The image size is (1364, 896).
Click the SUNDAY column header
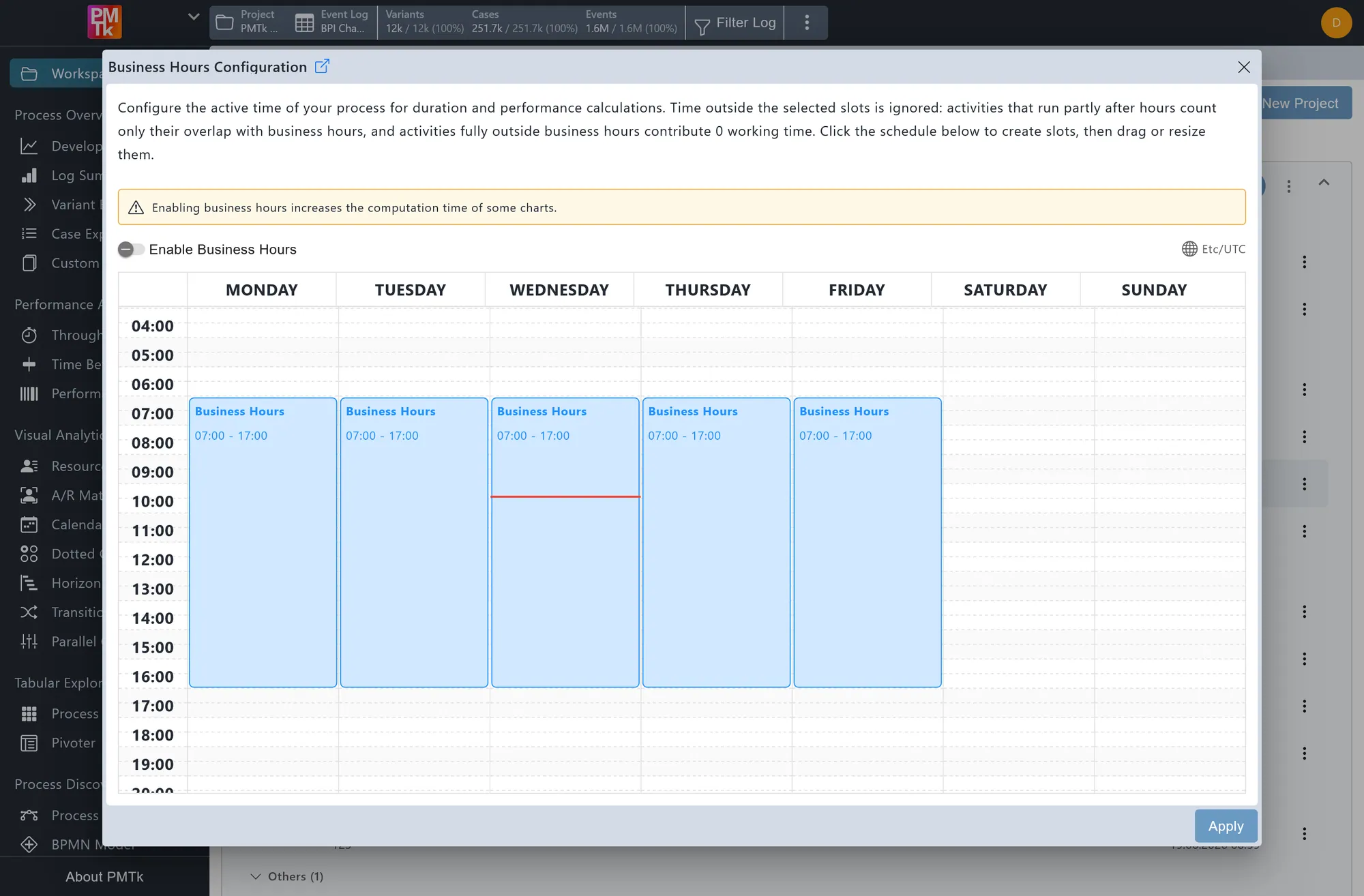coord(1154,290)
